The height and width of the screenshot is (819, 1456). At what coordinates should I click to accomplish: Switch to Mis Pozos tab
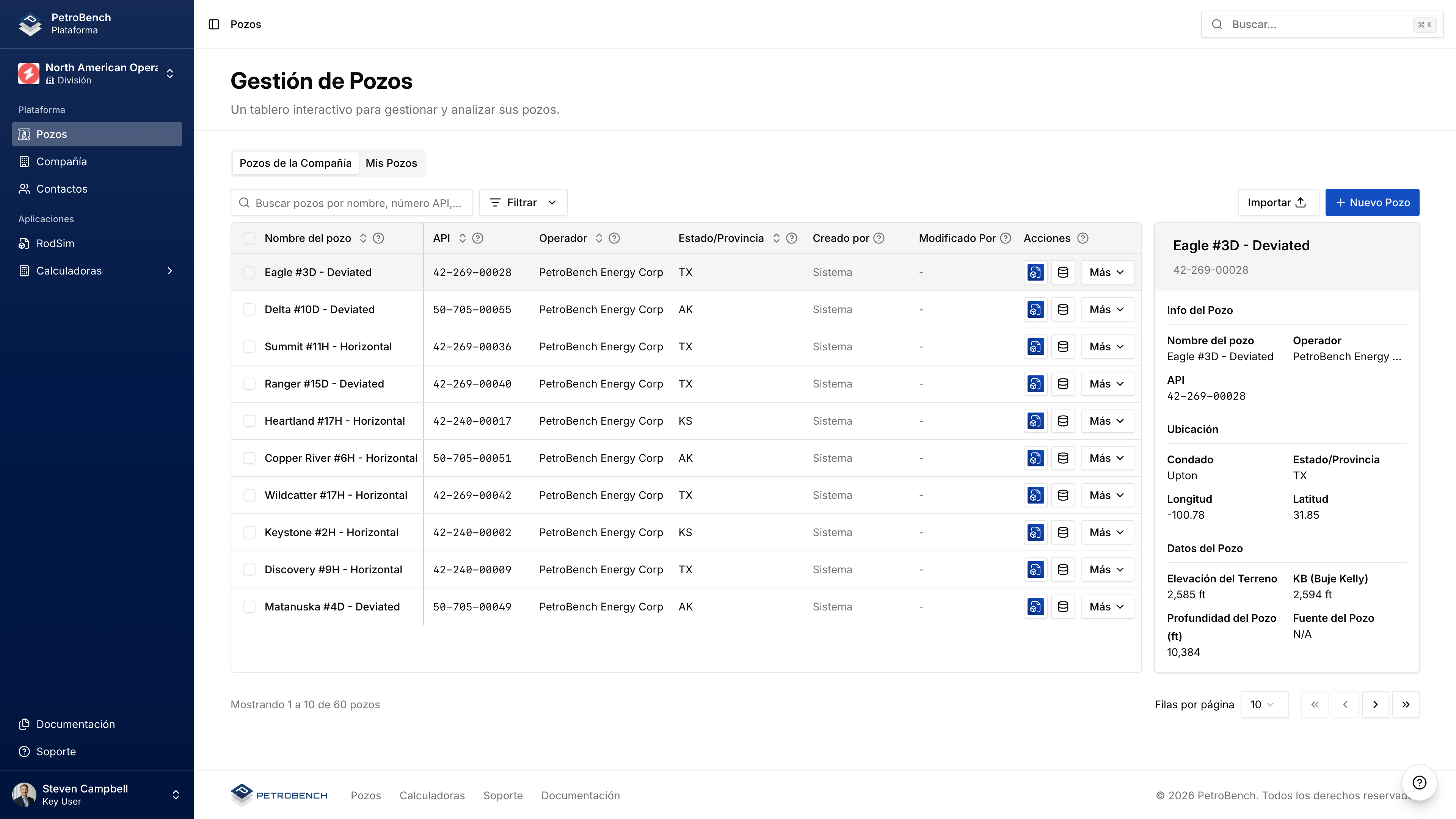pos(391,163)
